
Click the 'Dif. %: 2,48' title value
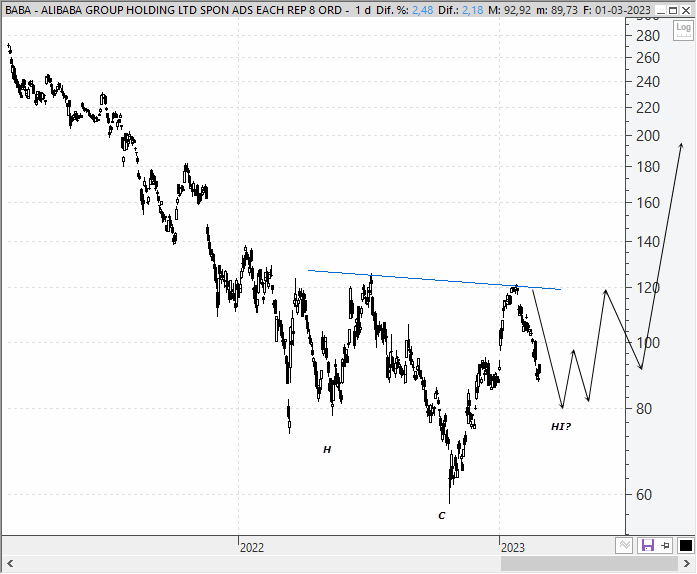point(405,10)
